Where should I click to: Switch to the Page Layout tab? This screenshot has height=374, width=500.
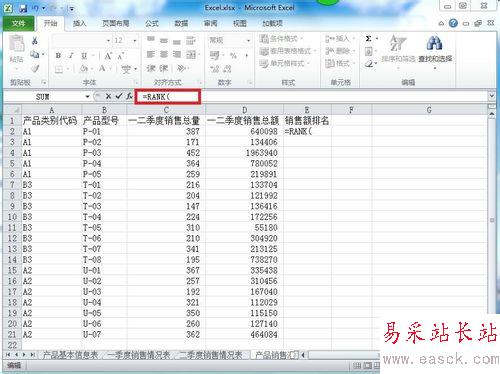click(x=115, y=23)
